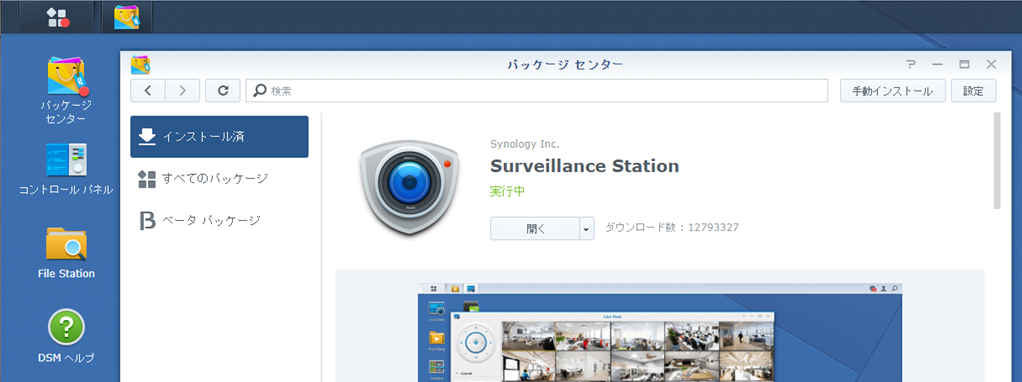Click the help question mark in window title bar
The height and width of the screenshot is (382, 1022).
click(x=911, y=65)
